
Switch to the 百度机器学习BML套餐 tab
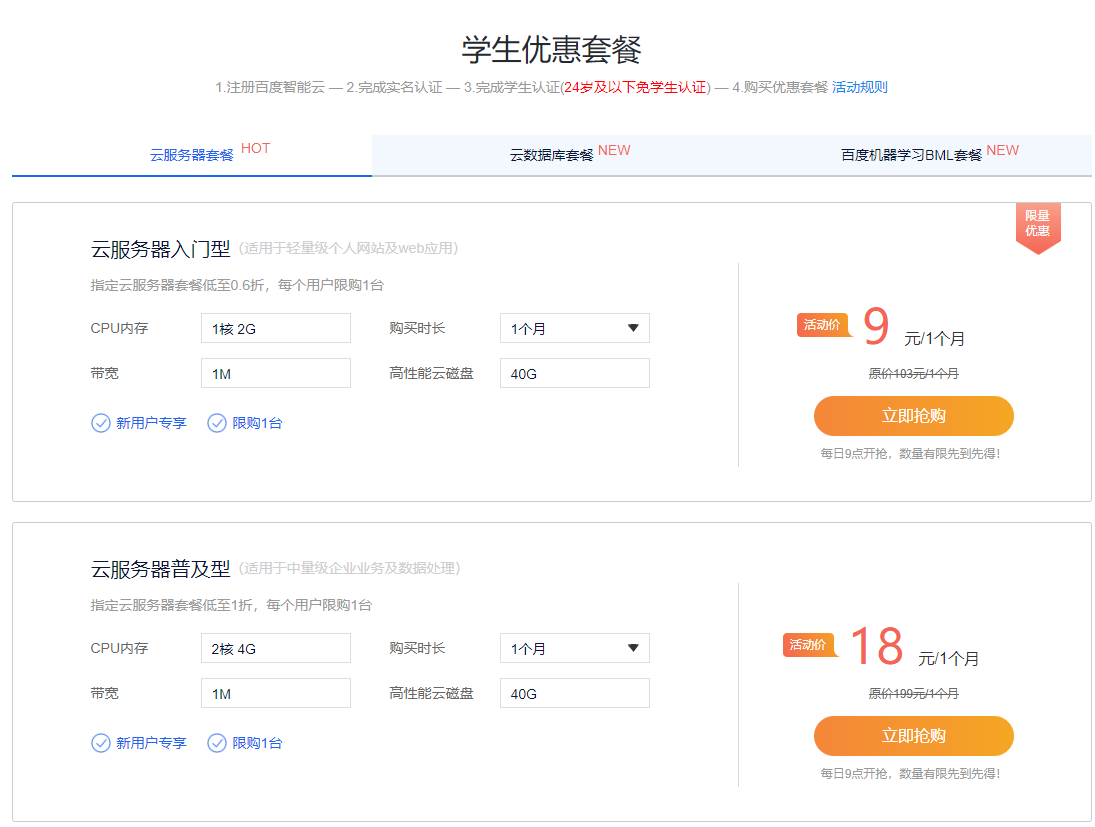[x=911, y=155]
